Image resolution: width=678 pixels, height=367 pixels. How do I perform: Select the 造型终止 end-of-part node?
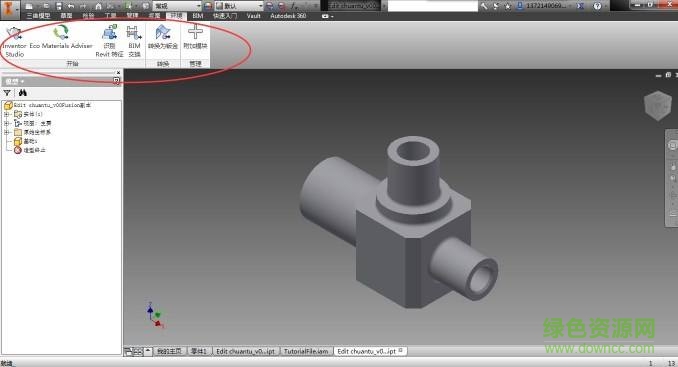pyautogui.click(x=29, y=150)
